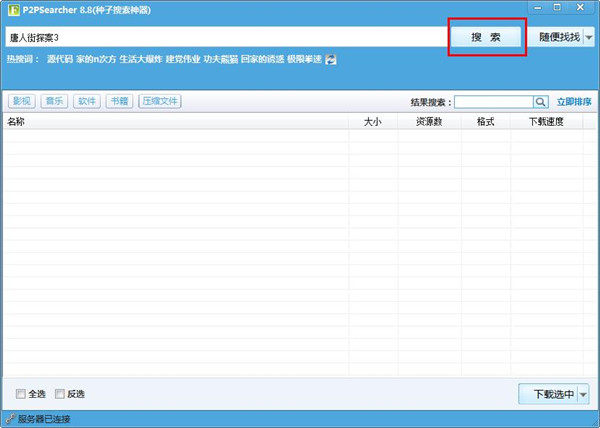Select the 软件 software filter tab
Viewport: 600px width, 428px height.
(87, 102)
